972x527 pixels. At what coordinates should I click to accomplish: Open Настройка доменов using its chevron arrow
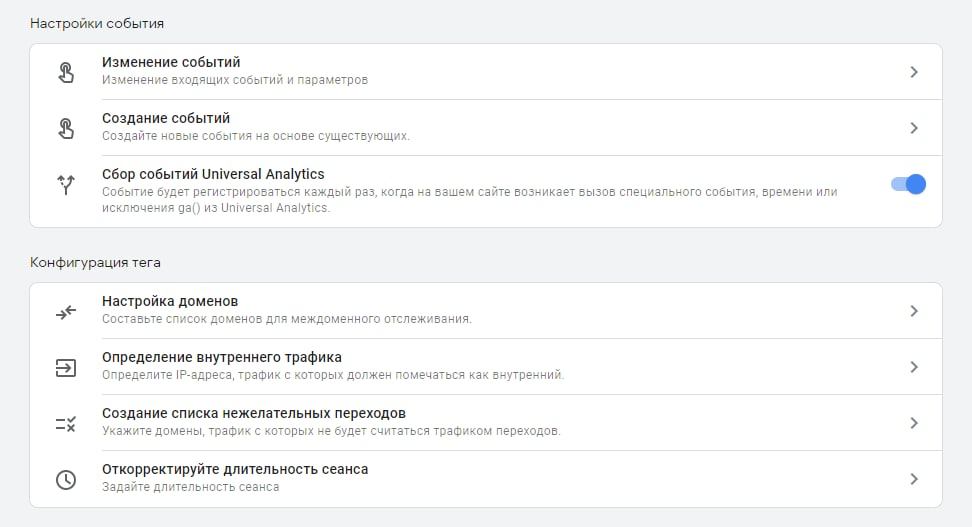[x=914, y=311]
